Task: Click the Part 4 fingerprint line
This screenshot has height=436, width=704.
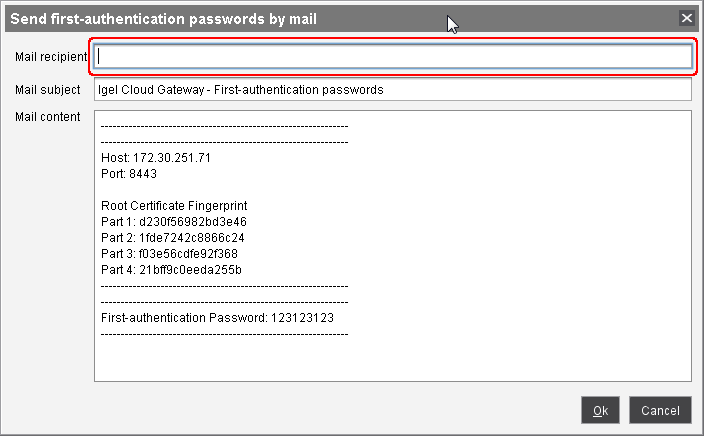Action: (x=171, y=270)
